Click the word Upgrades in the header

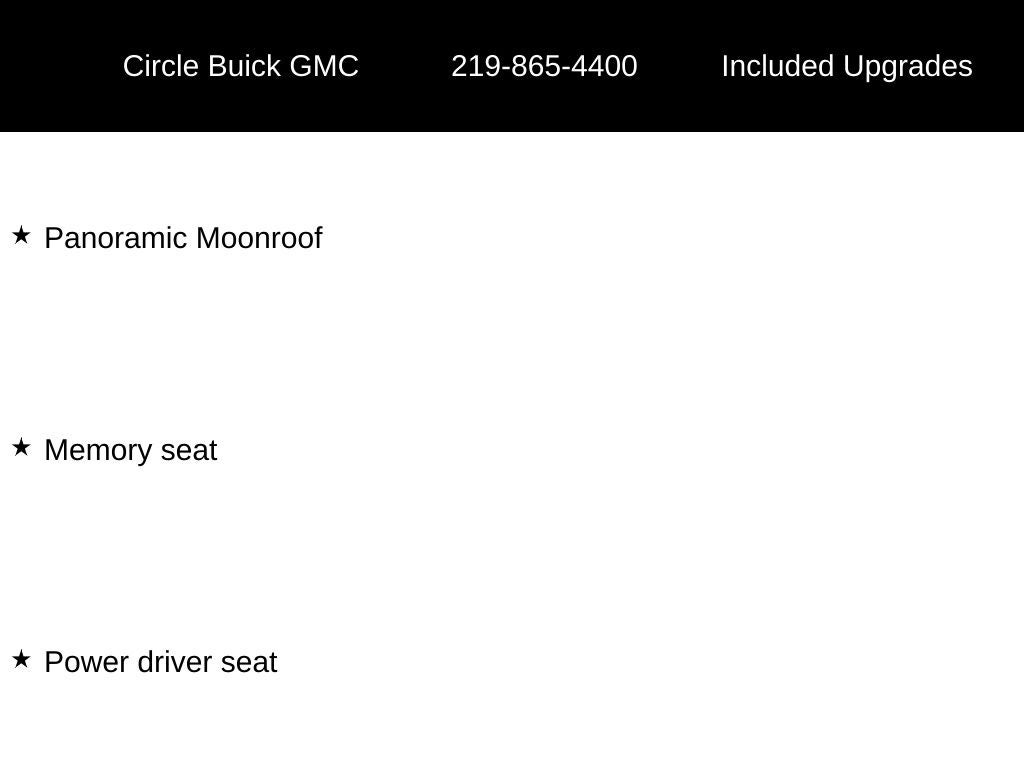pyautogui.click(x=908, y=66)
